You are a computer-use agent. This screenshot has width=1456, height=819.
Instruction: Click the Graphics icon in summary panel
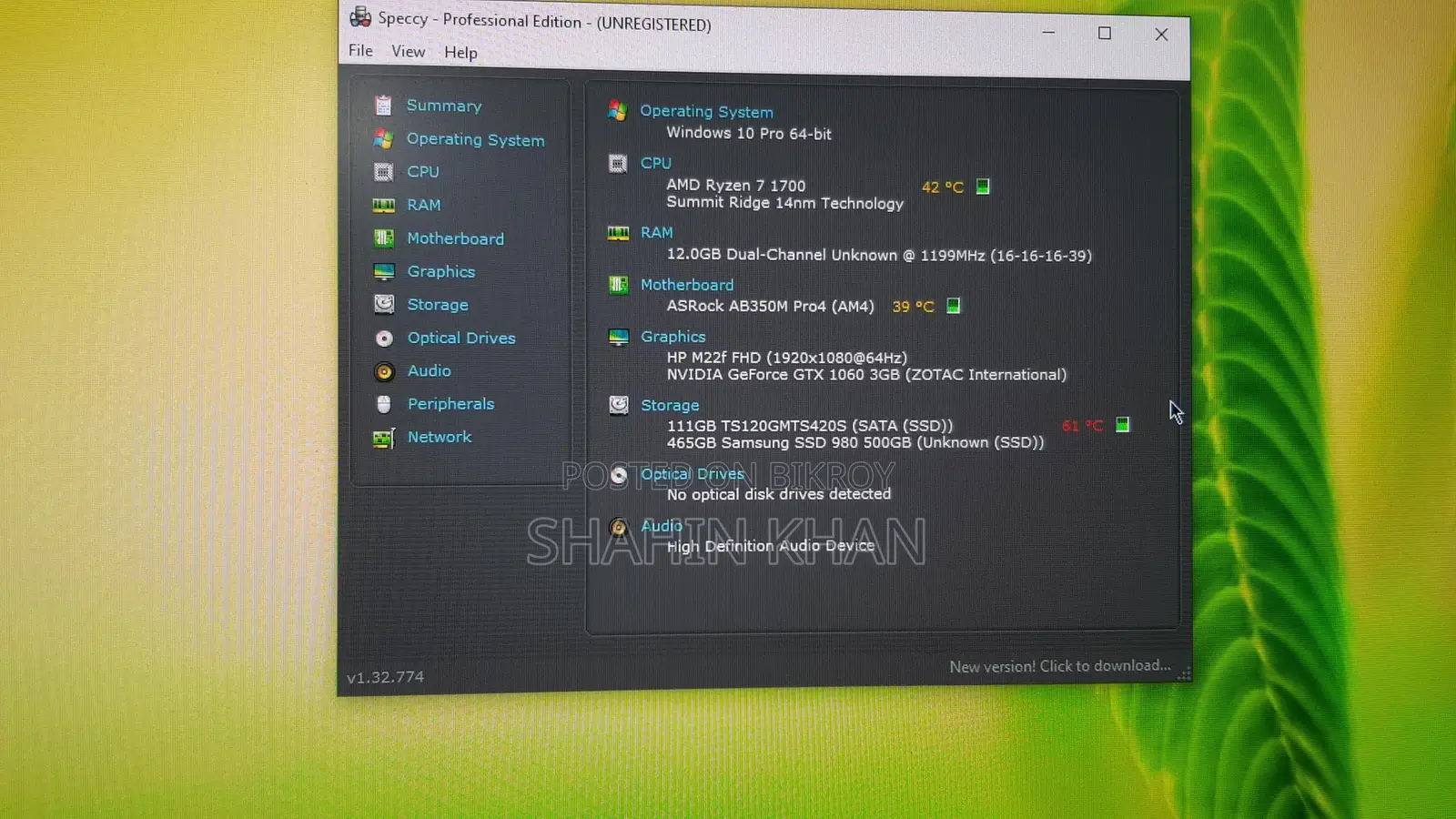coord(619,337)
